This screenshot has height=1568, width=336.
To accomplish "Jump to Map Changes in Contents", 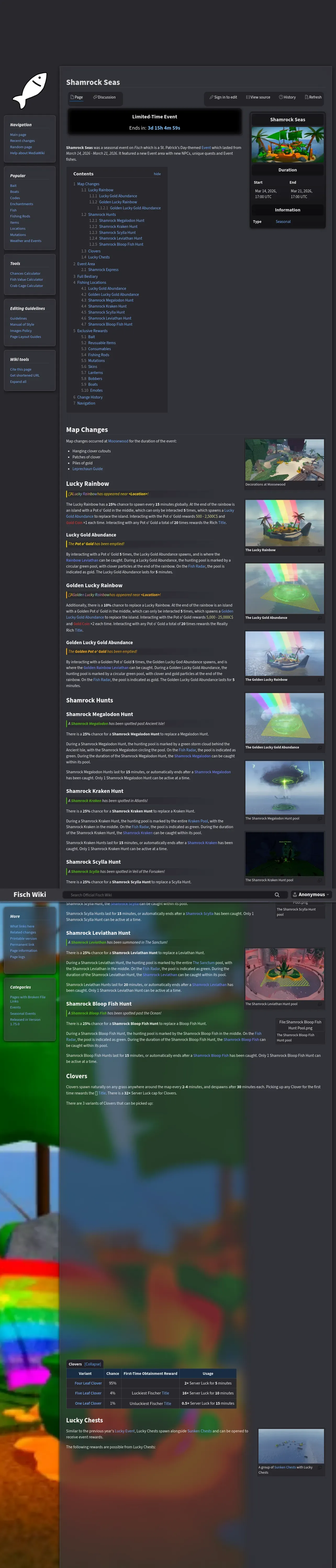I will coord(88,184).
